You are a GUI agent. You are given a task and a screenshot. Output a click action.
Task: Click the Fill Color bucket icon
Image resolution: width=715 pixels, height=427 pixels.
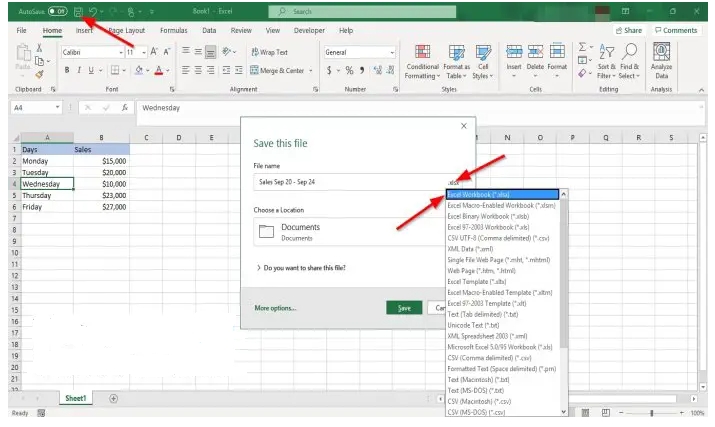pos(139,70)
